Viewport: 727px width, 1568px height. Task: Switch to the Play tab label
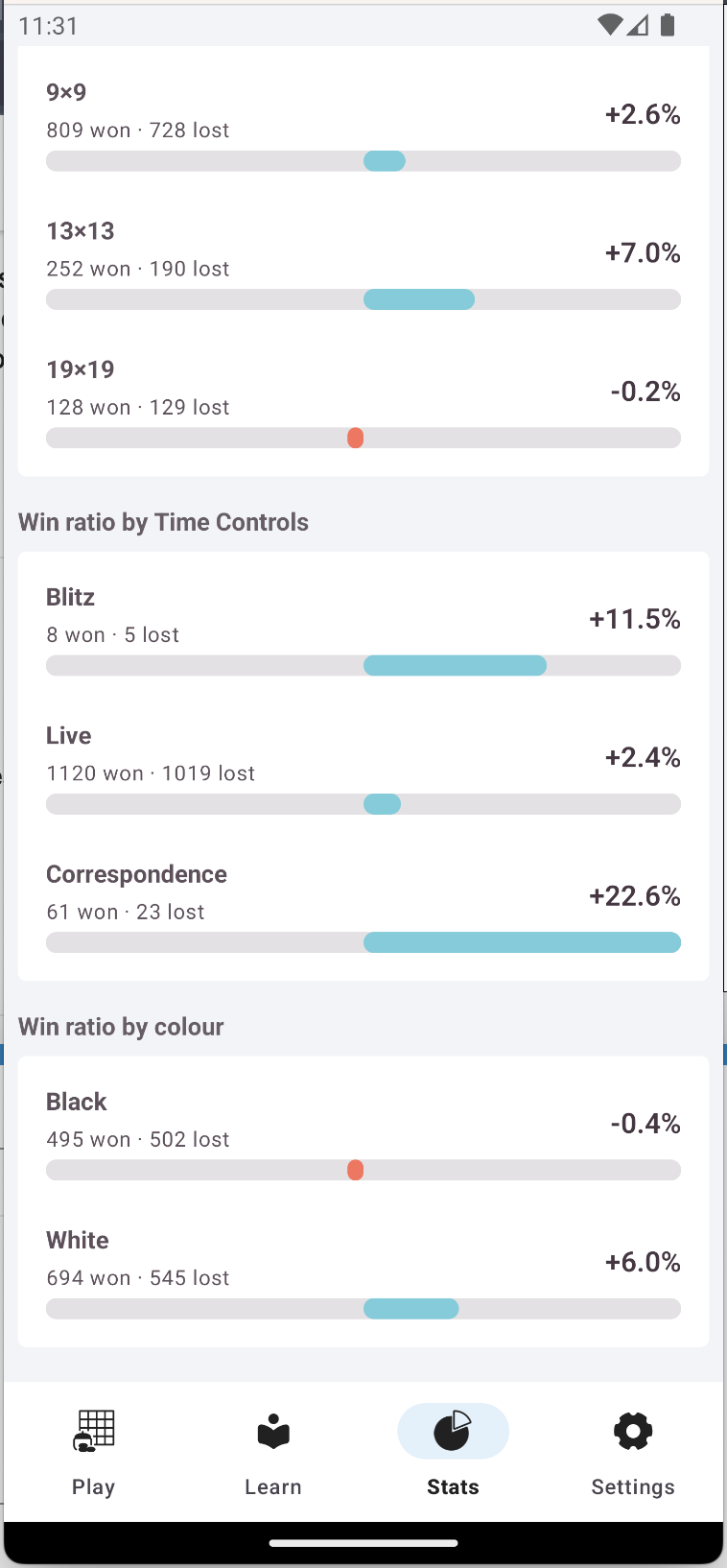[93, 1486]
